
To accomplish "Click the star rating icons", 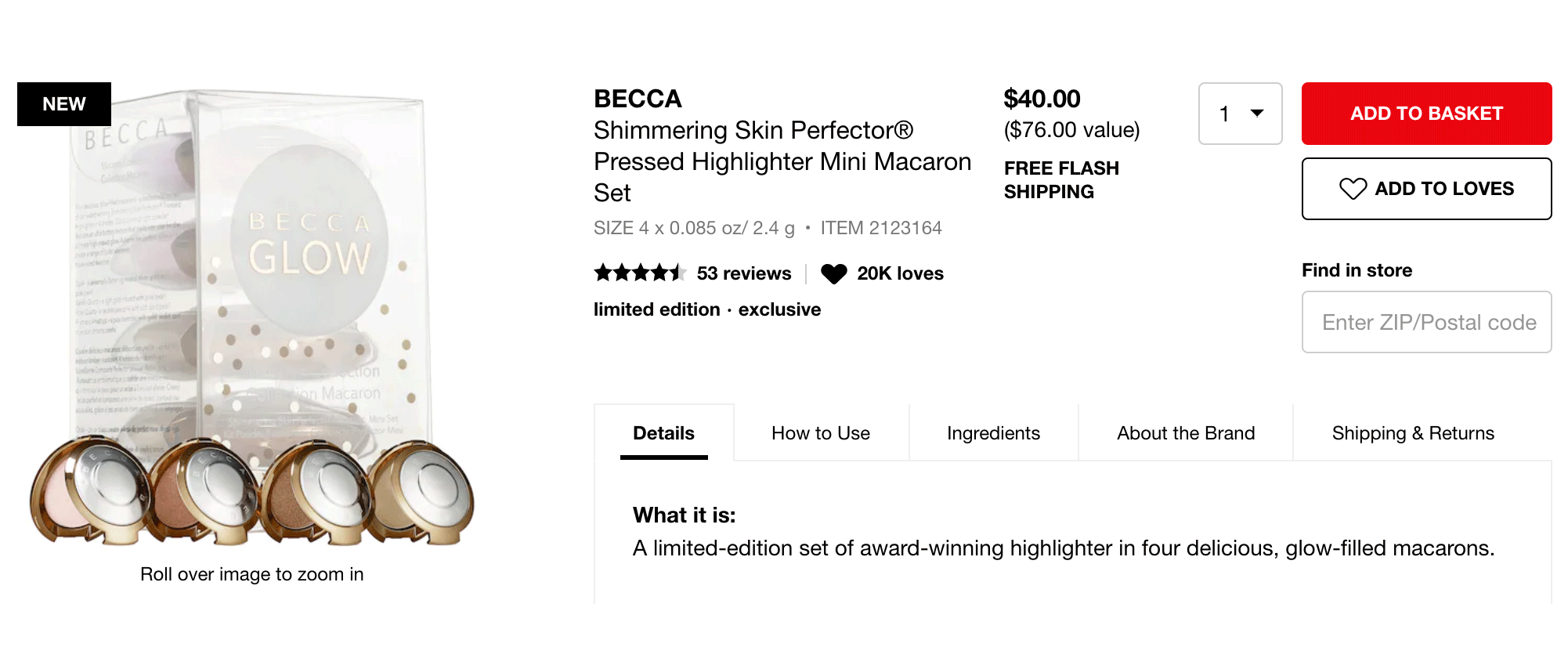I will click(x=639, y=273).
